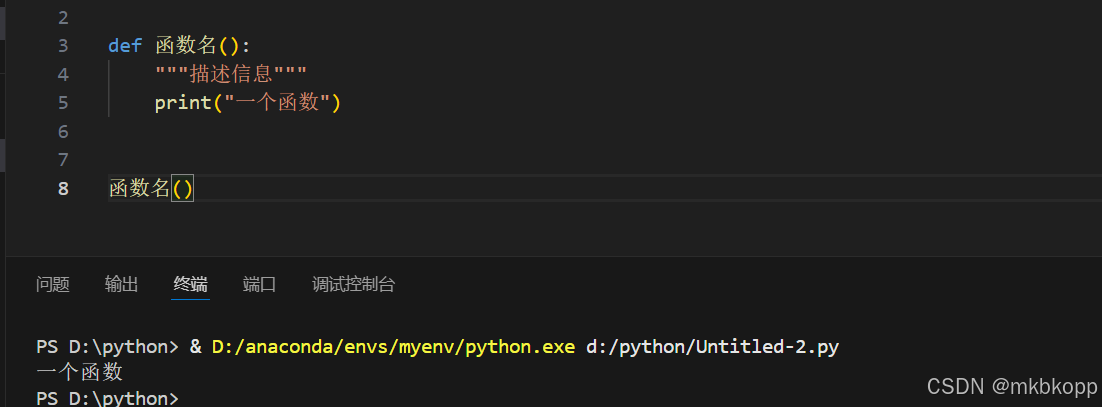Select the 终端 panel tab

click(x=190, y=285)
